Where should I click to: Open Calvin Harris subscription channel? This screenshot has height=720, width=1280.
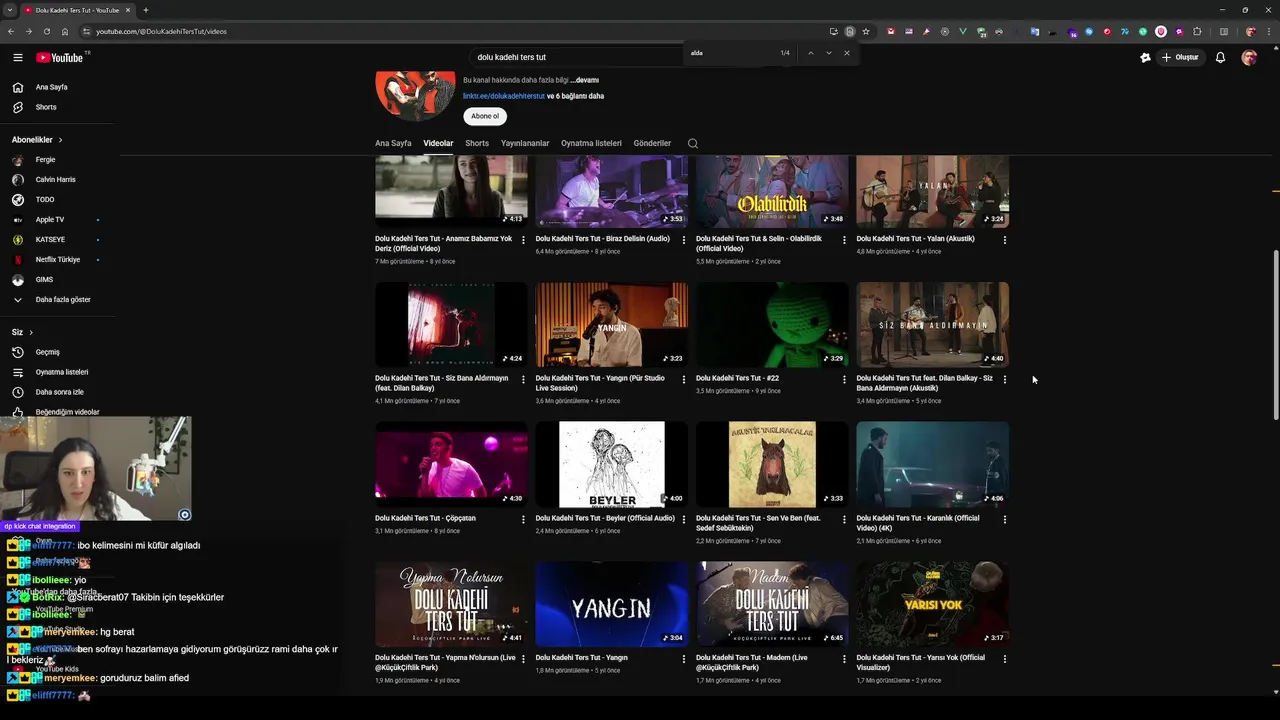[x=56, y=180]
